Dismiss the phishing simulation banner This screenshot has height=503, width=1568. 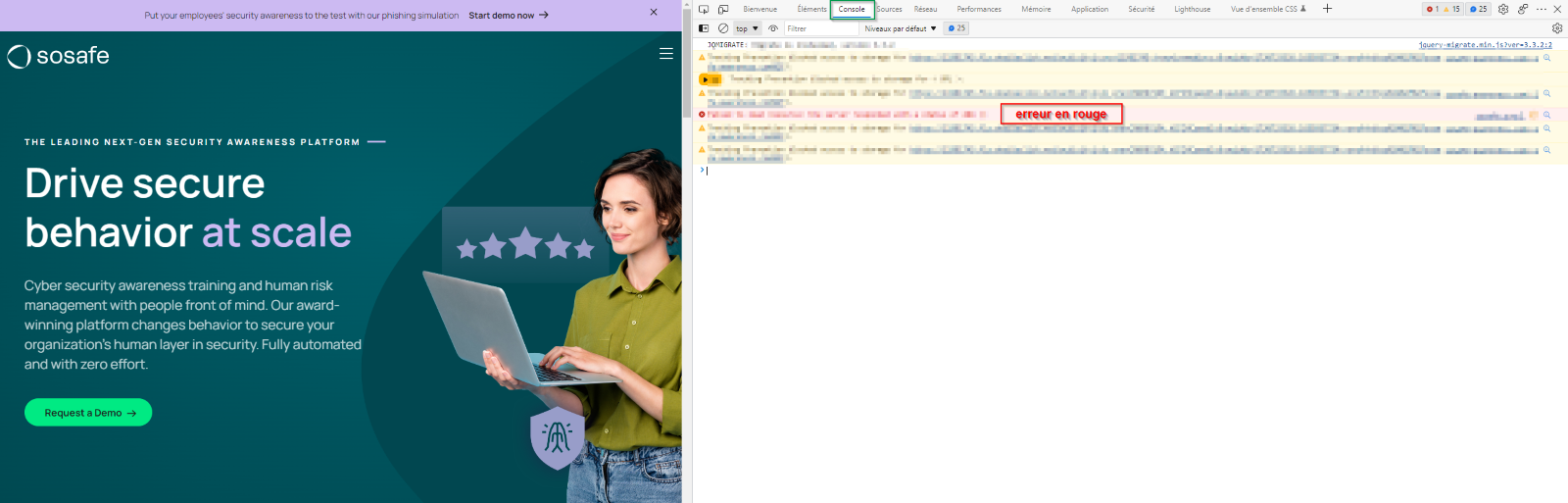(654, 13)
